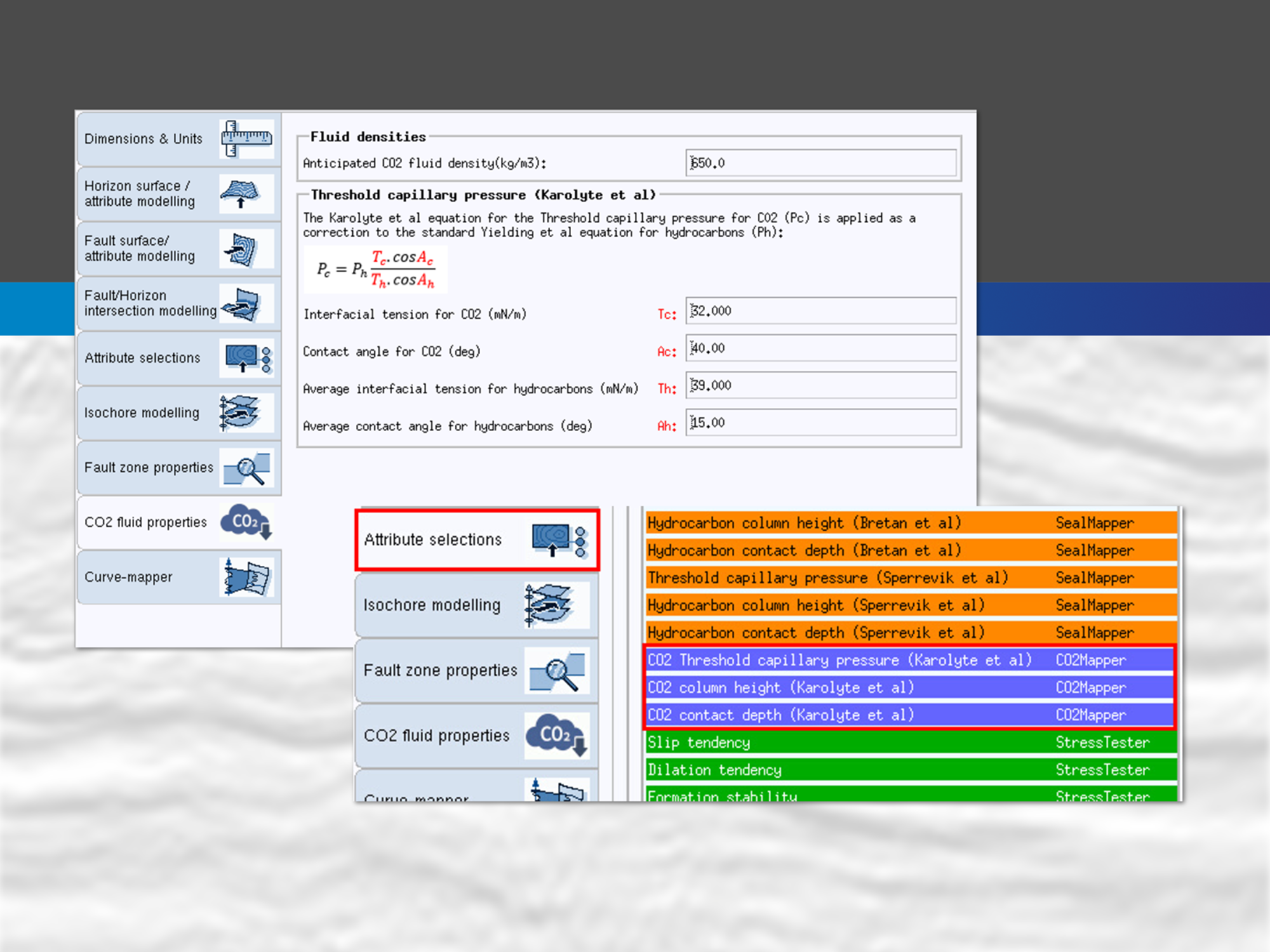Click the Attribute selections icon in left sidebar
The height and width of the screenshot is (952, 1270).
click(246, 358)
